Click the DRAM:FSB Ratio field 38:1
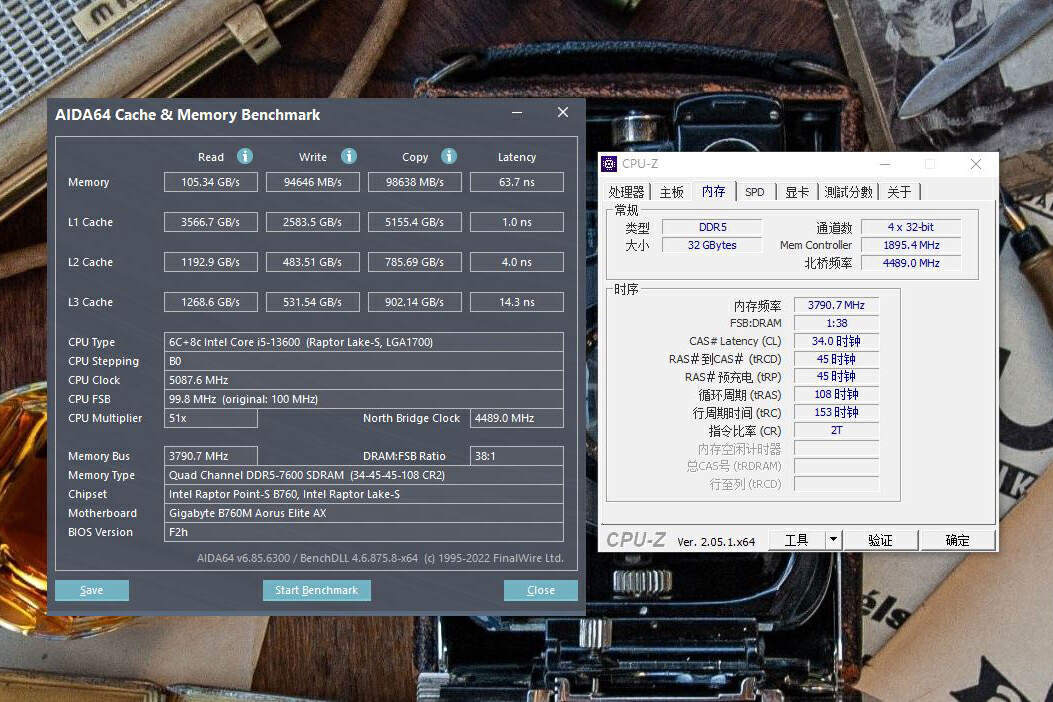The height and width of the screenshot is (702, 1053). [x=517, y=456]
